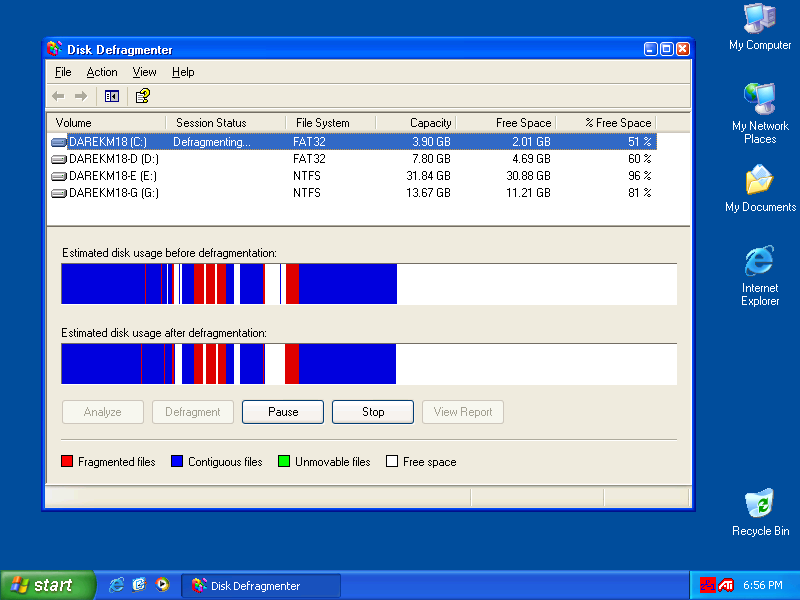
Task: Click the red Fragmented files legend swatch
Action: click(67, 462)
